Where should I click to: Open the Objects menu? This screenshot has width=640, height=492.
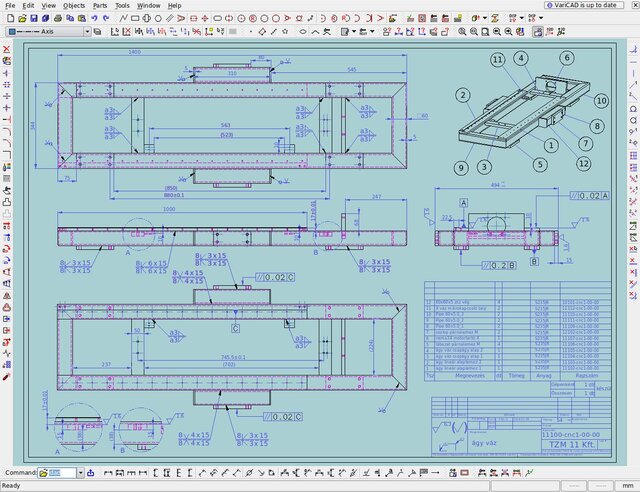[74, 5]
